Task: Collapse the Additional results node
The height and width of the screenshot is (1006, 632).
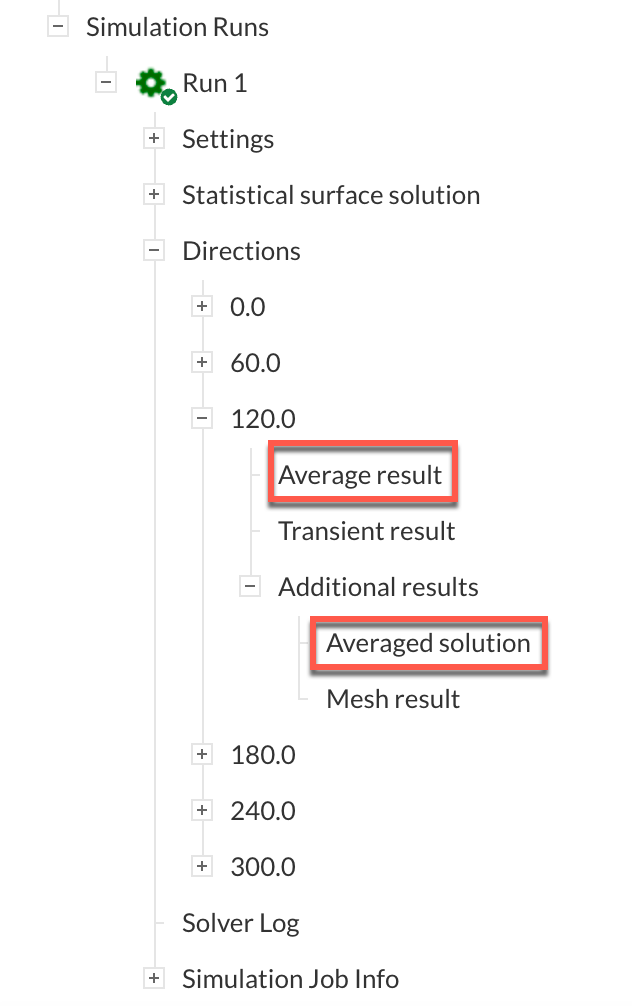Action: coord(251,587)
